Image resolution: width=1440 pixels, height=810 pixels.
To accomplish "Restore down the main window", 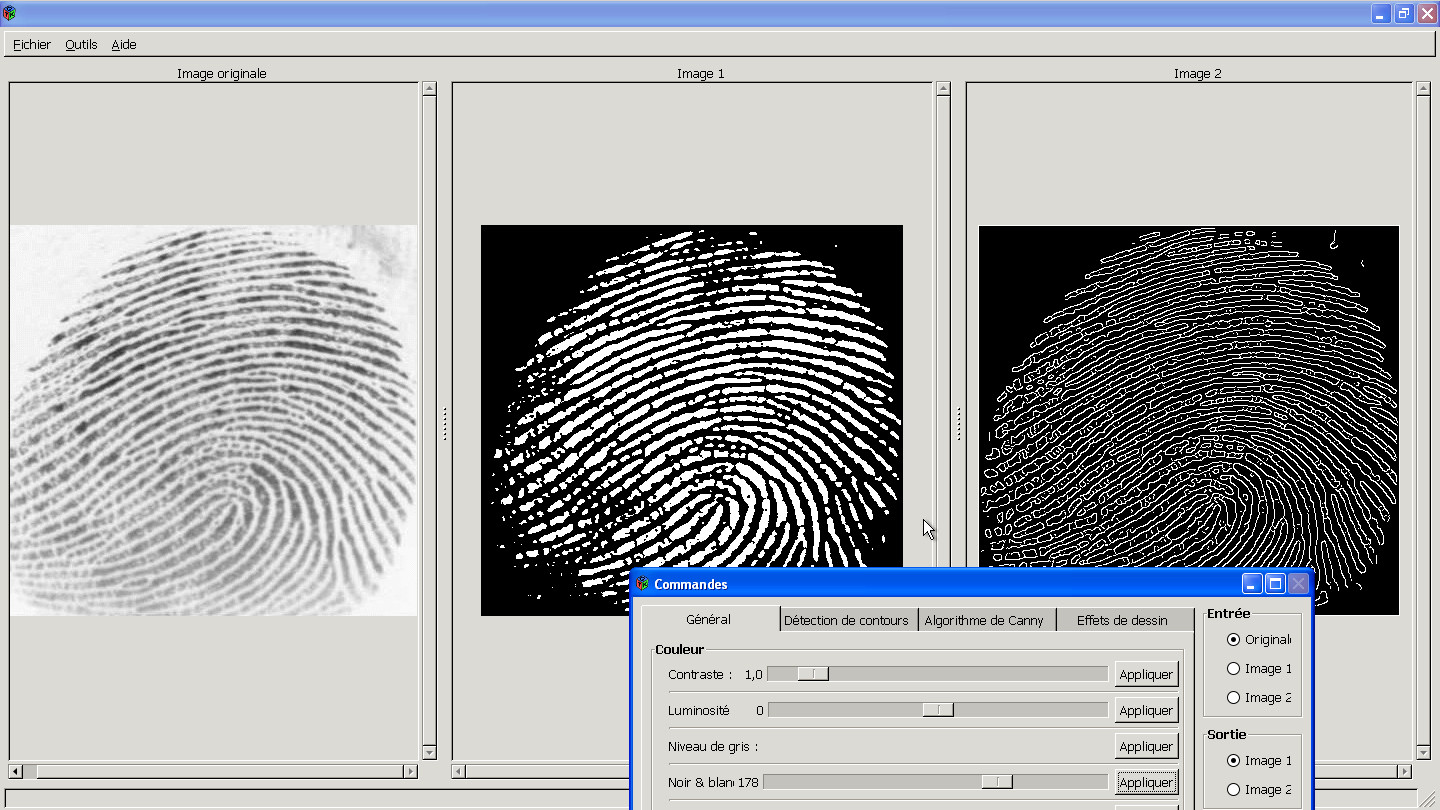I will 1404,13.
